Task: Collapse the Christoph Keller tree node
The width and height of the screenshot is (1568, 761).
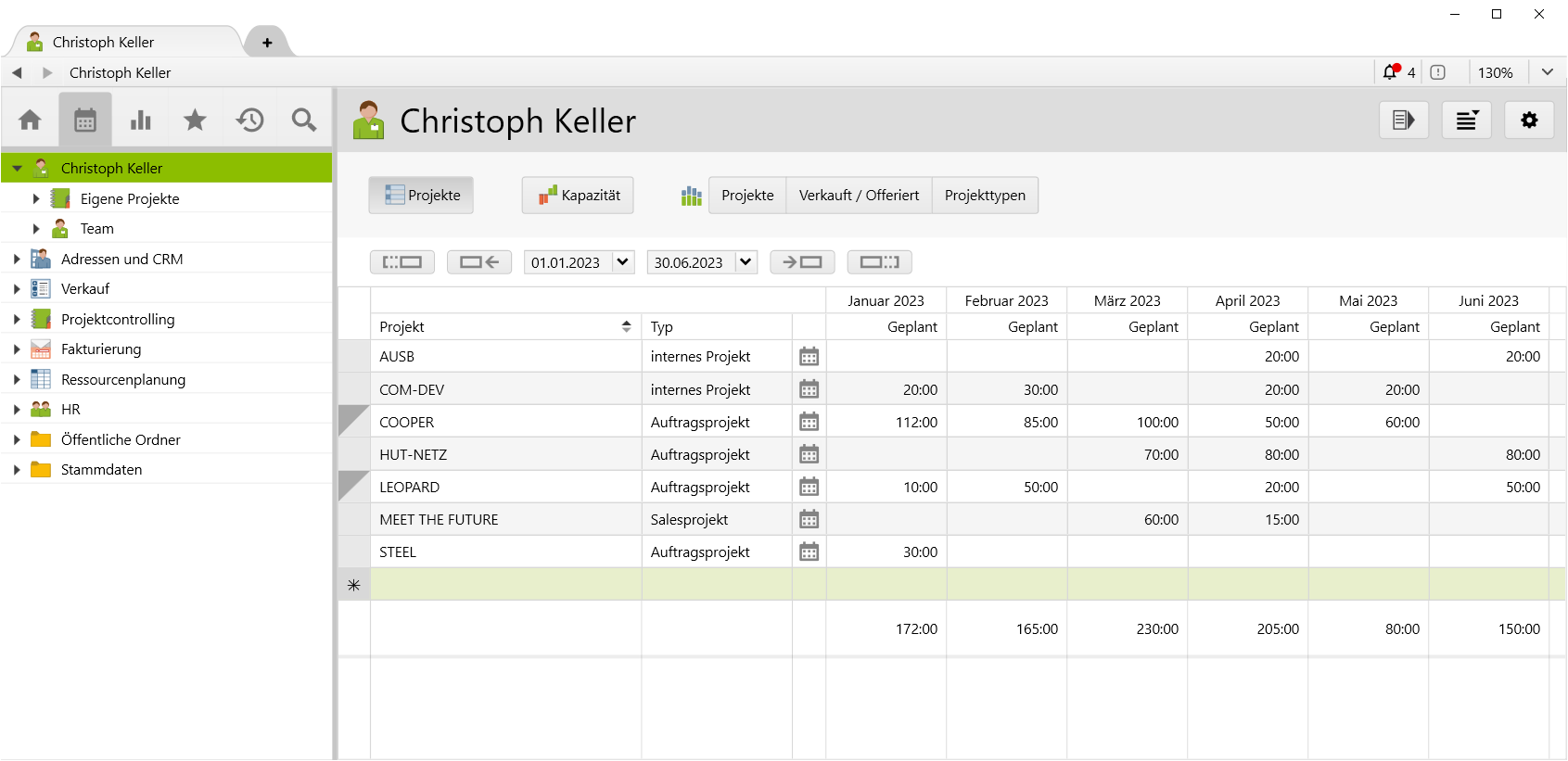Action: (x=17, y=169)
